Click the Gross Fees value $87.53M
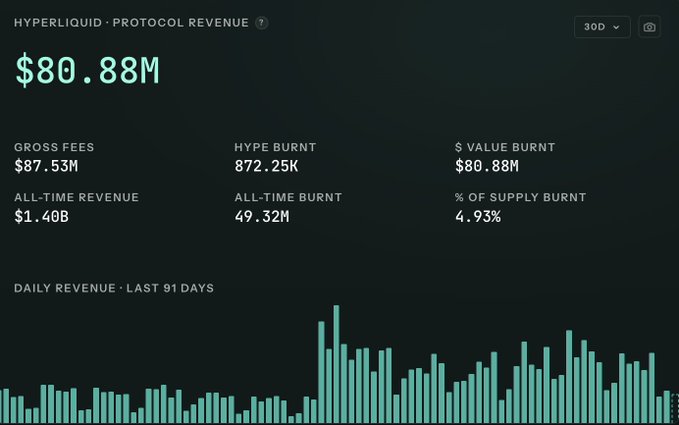The image size is (679, 425). 46,166
